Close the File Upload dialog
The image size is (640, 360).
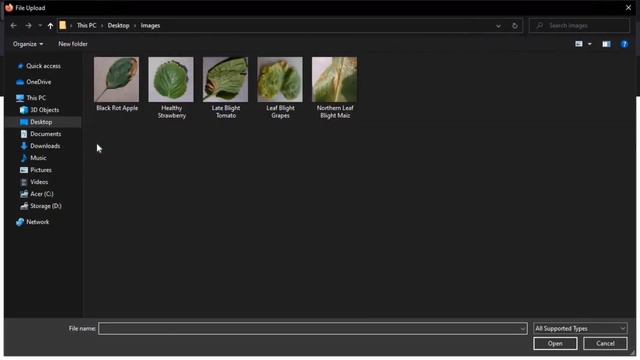point(628,8)
